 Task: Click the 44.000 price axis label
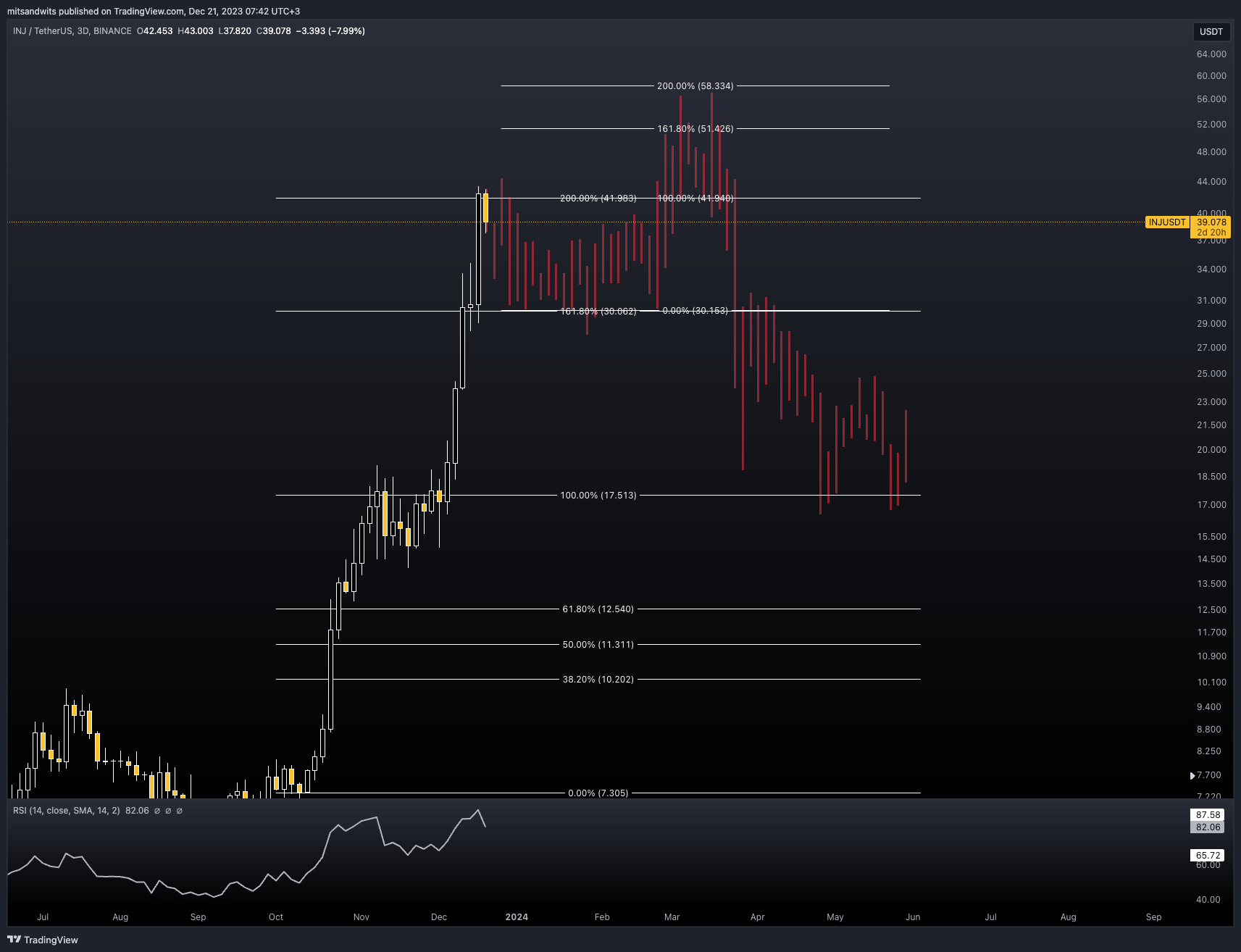pos(1211,182)
